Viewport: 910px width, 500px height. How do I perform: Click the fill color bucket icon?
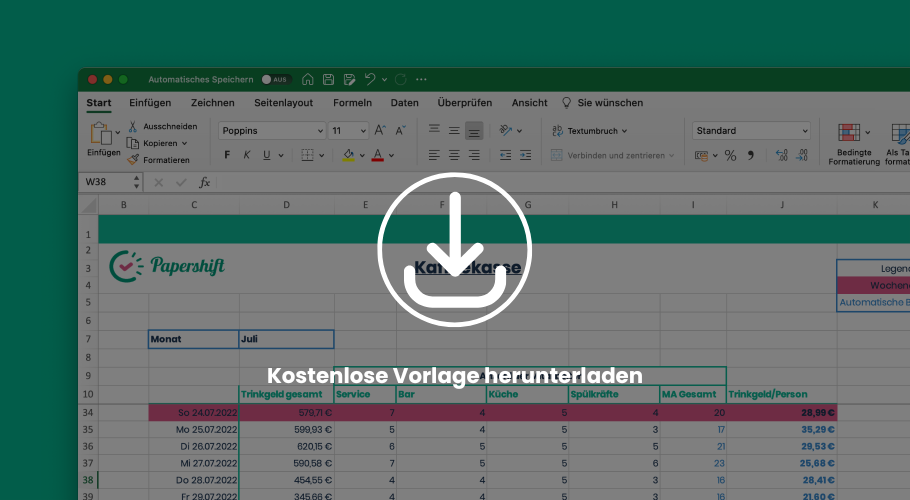pyautogui.click(x=348, y=155)
